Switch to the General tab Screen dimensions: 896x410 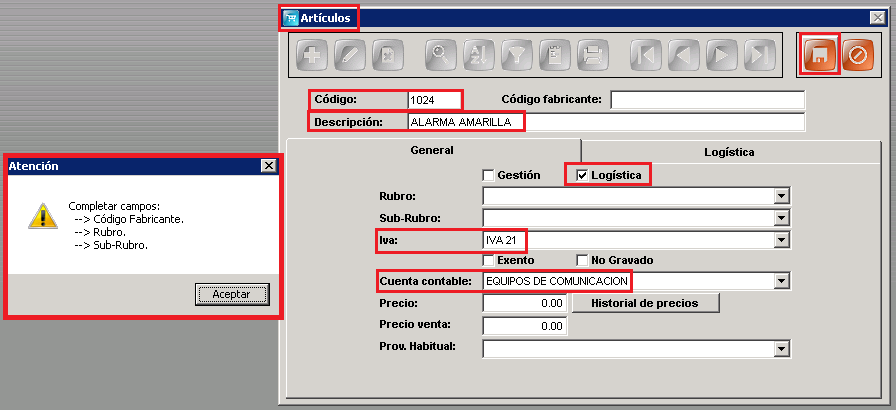point(433,150)
